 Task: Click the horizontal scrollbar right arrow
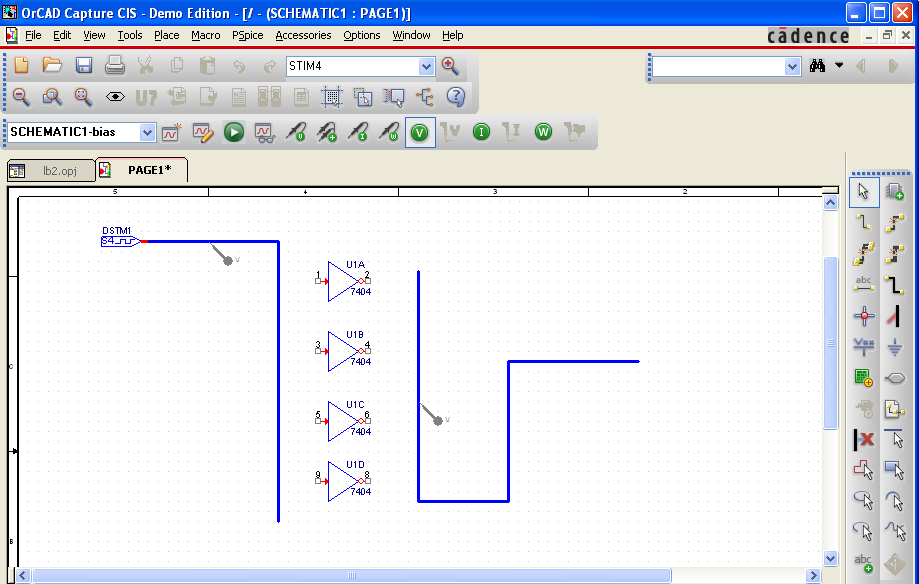[x=813, y=576]
